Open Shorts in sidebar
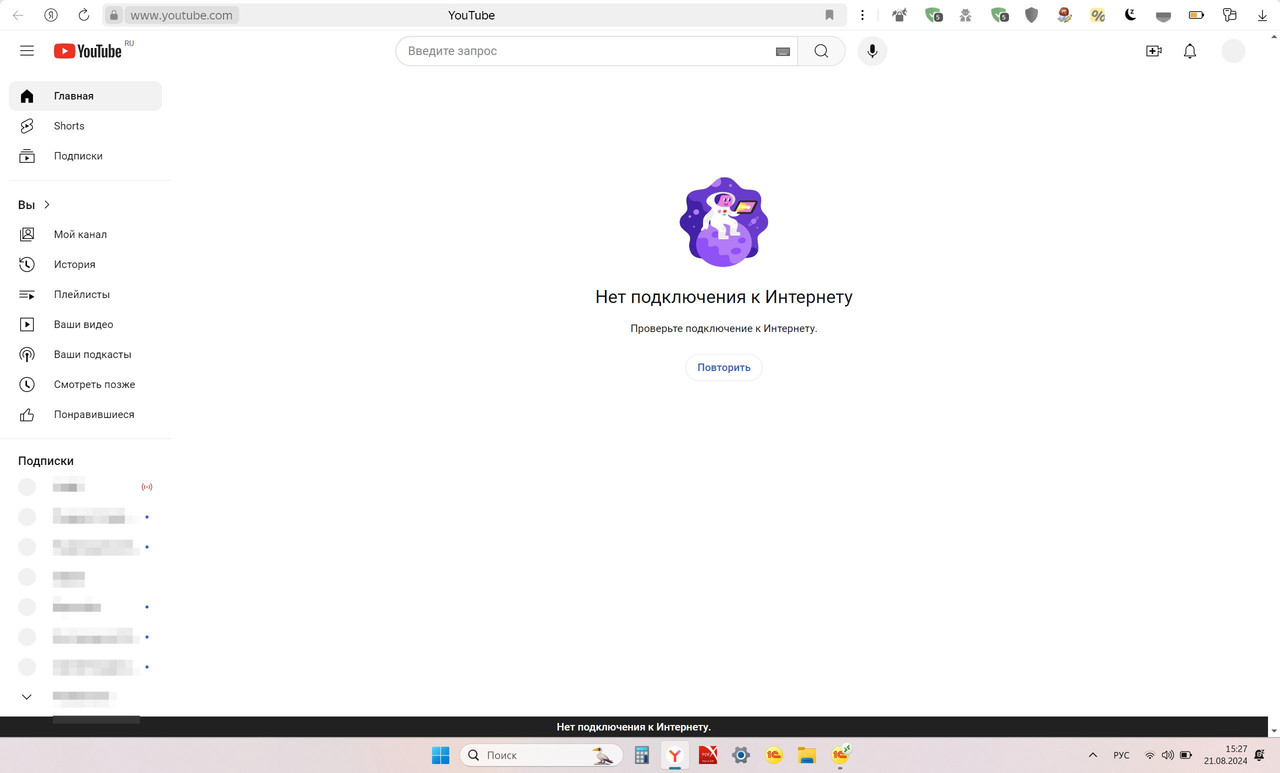 pyautogui.click(x=85, y=126)
